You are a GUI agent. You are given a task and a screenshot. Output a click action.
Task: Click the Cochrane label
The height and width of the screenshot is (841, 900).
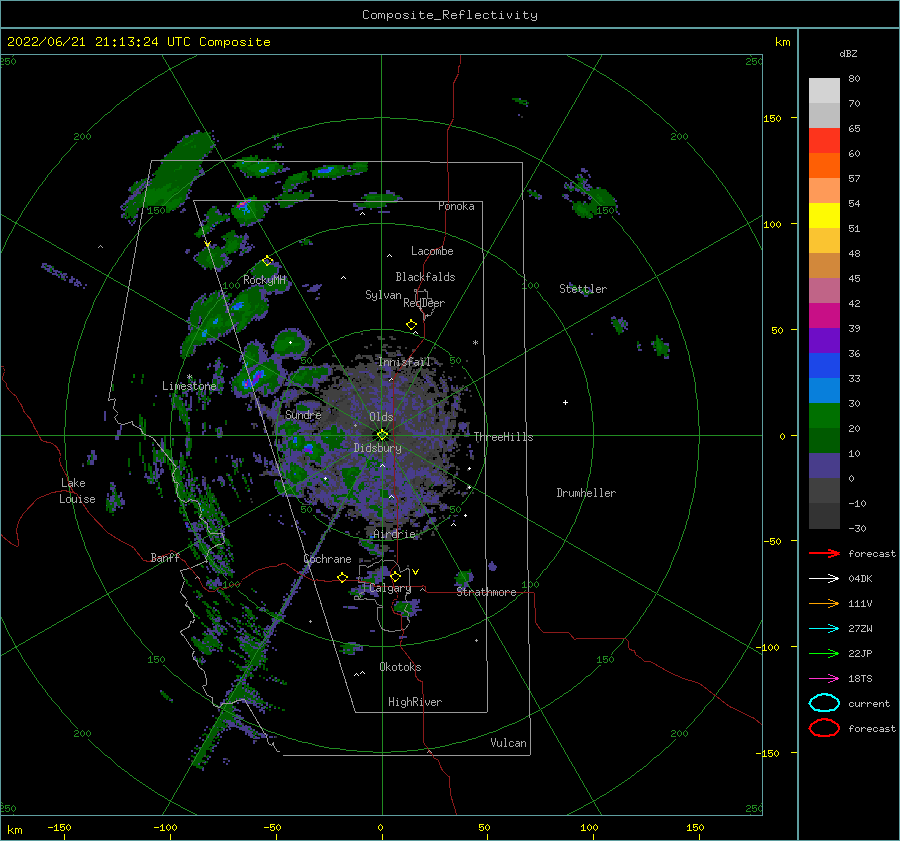coord(327,559)
